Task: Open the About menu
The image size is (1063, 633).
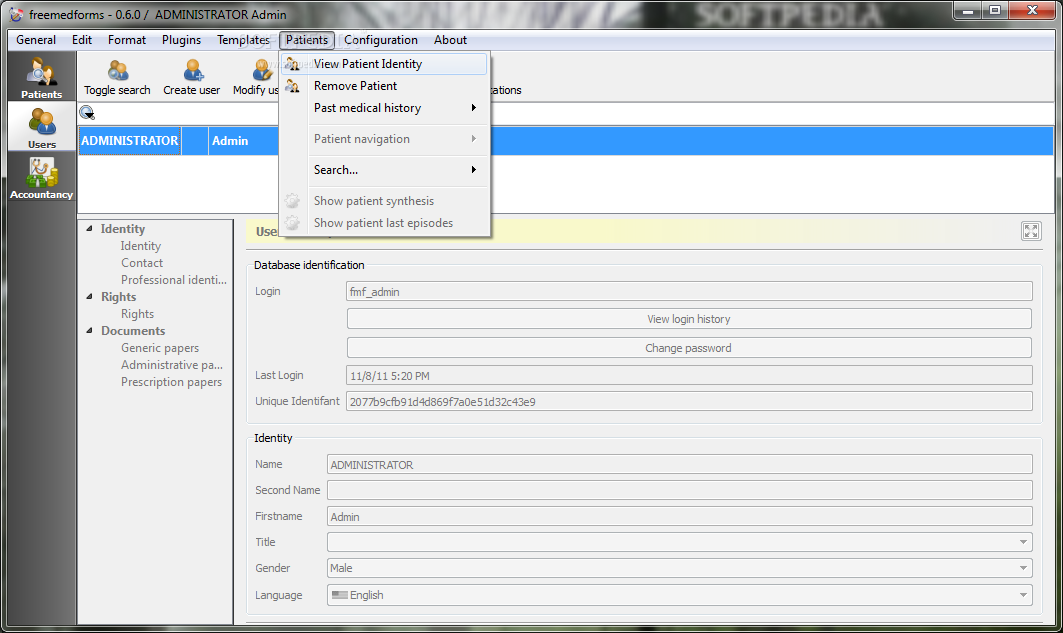Action: click(450, 40)
